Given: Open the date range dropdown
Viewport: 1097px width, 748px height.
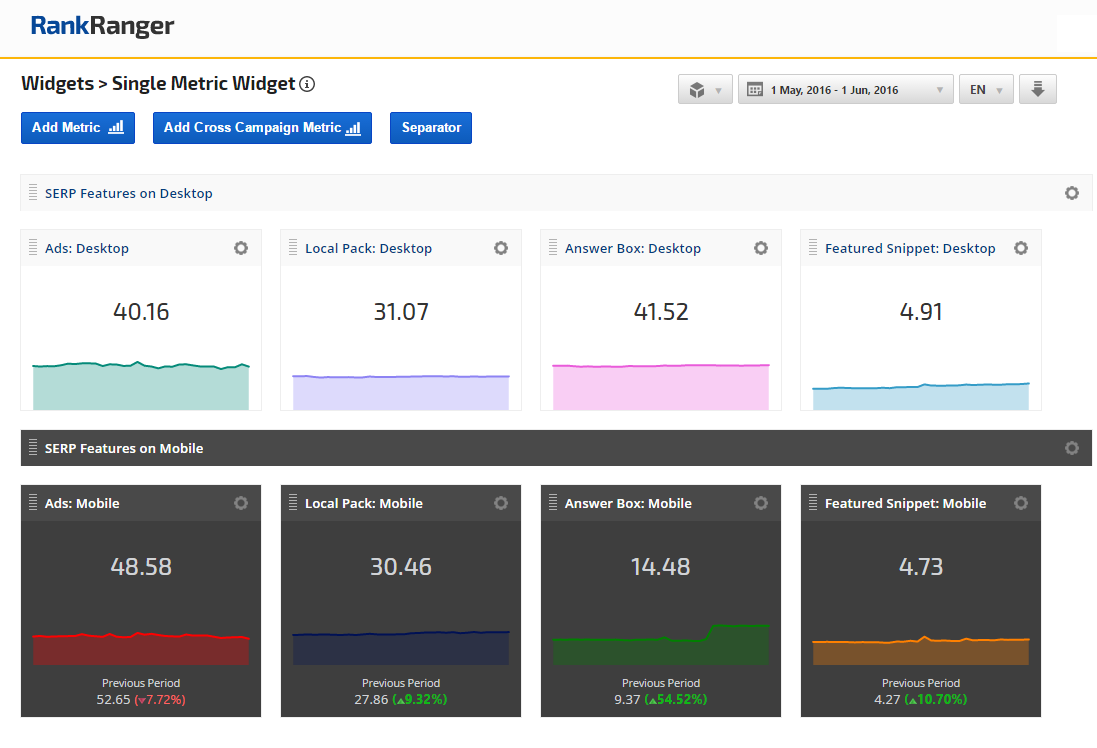Looking at the screenshot, I should (845, 89).
